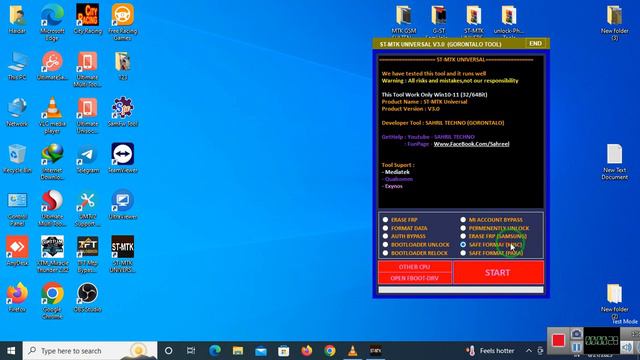Viewport: 640px width, 360px height.
Task: Click the recorder elapsed time display
Action: (601, 340)
